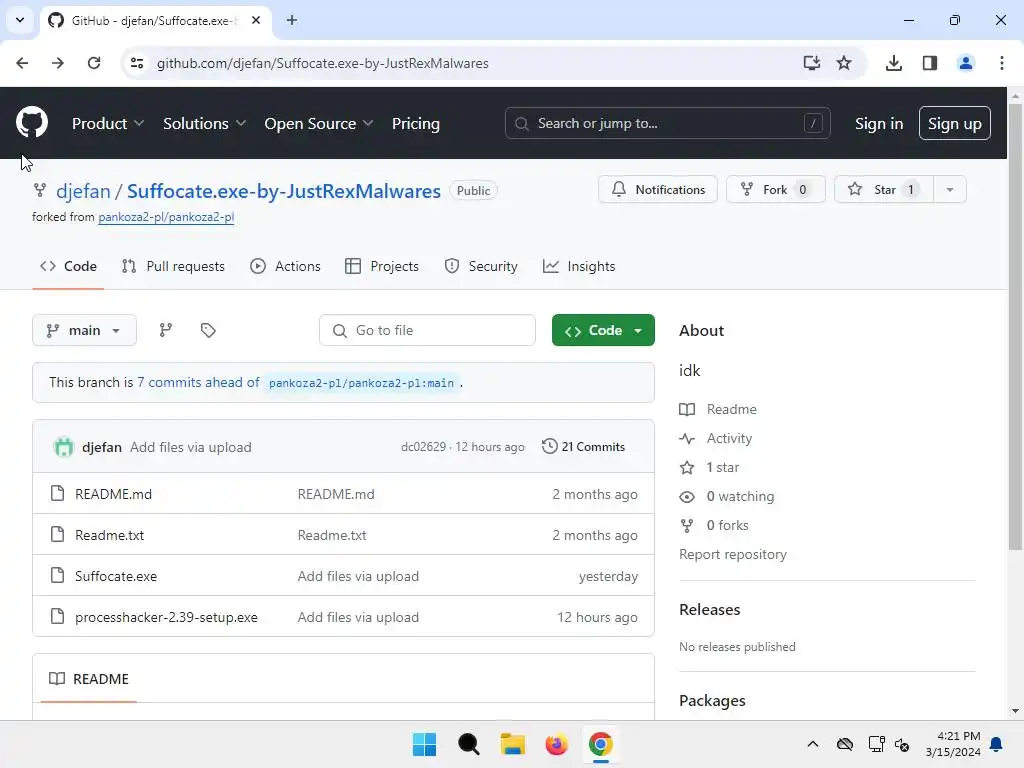1024x768 pixels.
Task: Click the djefan avatar in the commit row
Action: click(64, 447)
